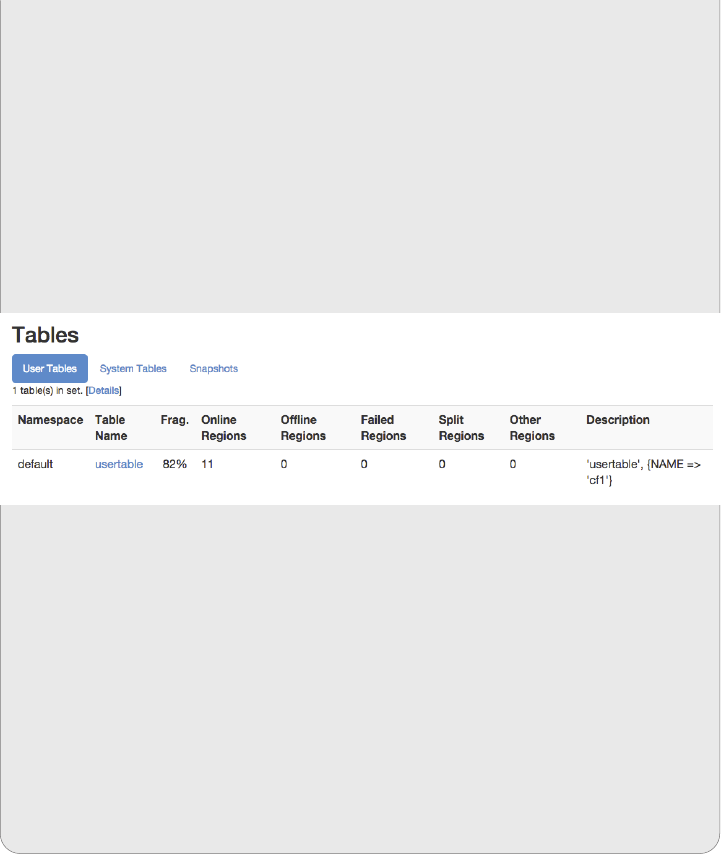Select the User Tables tab
The height and width of the screenshot is (854, 721).
50,369
